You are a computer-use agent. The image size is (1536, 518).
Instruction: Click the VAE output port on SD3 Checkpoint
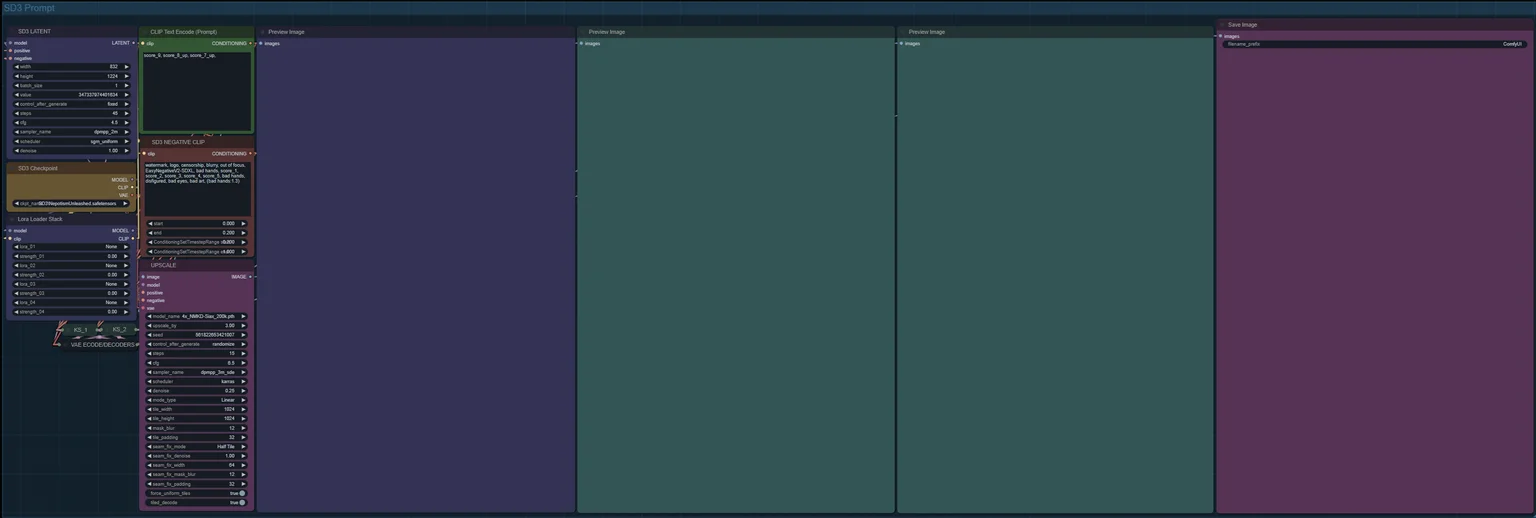pyautogui.click(x=132, y=195)
